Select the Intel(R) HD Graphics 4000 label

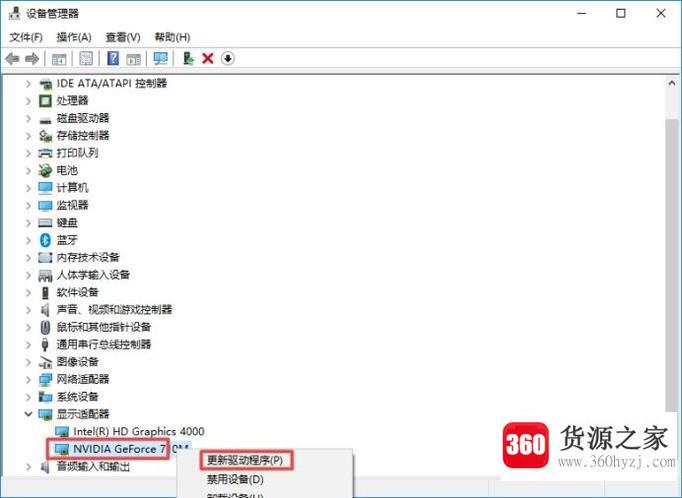[x=139, y=431]
